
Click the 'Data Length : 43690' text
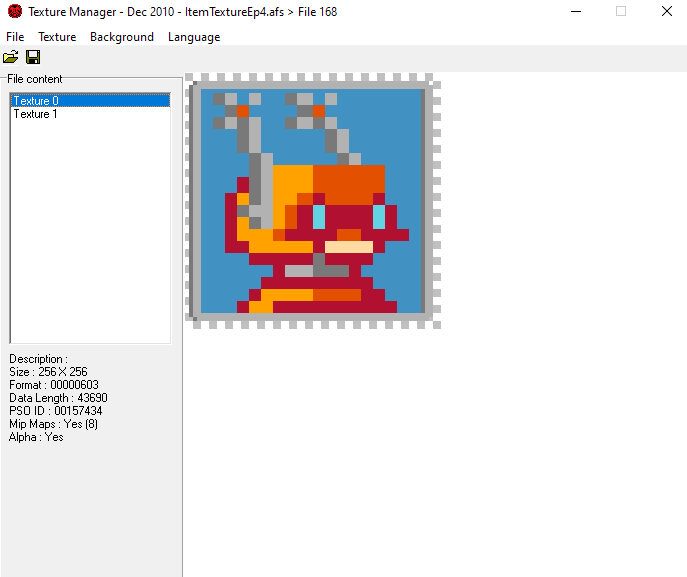point(58,398)
